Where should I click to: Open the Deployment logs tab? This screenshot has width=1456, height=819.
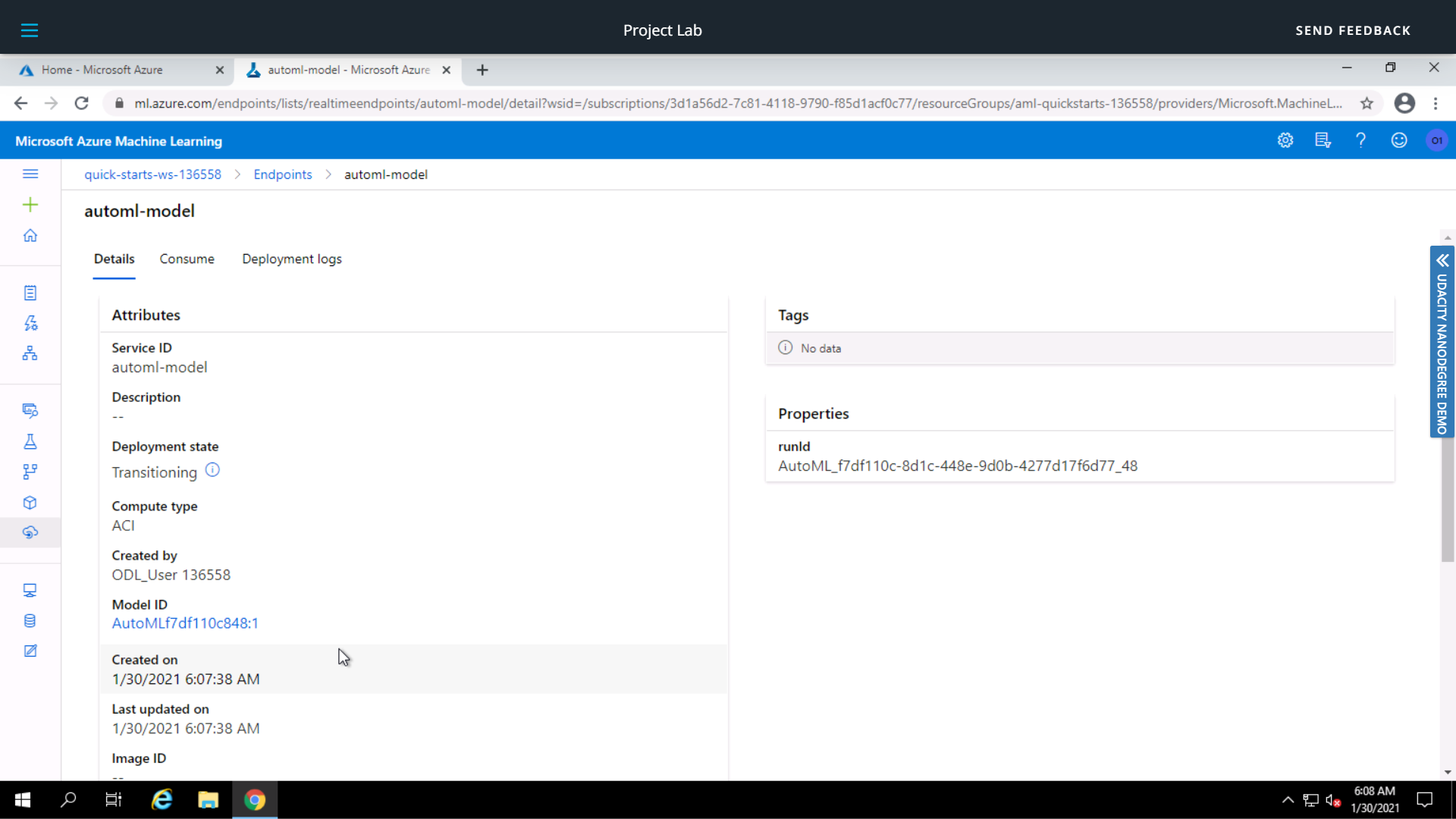[x=292, y=259]
